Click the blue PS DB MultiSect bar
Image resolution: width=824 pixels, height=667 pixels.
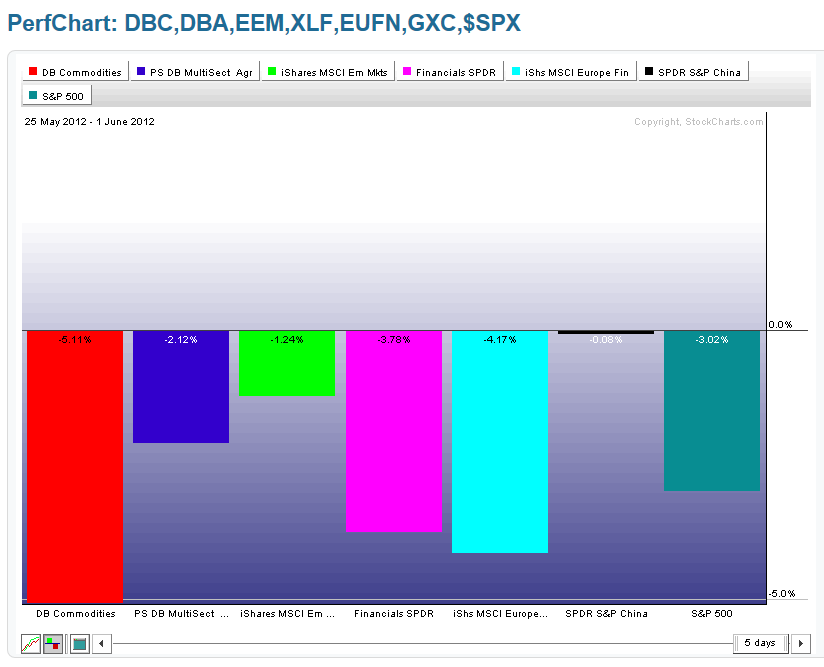[x=181, y=387]
